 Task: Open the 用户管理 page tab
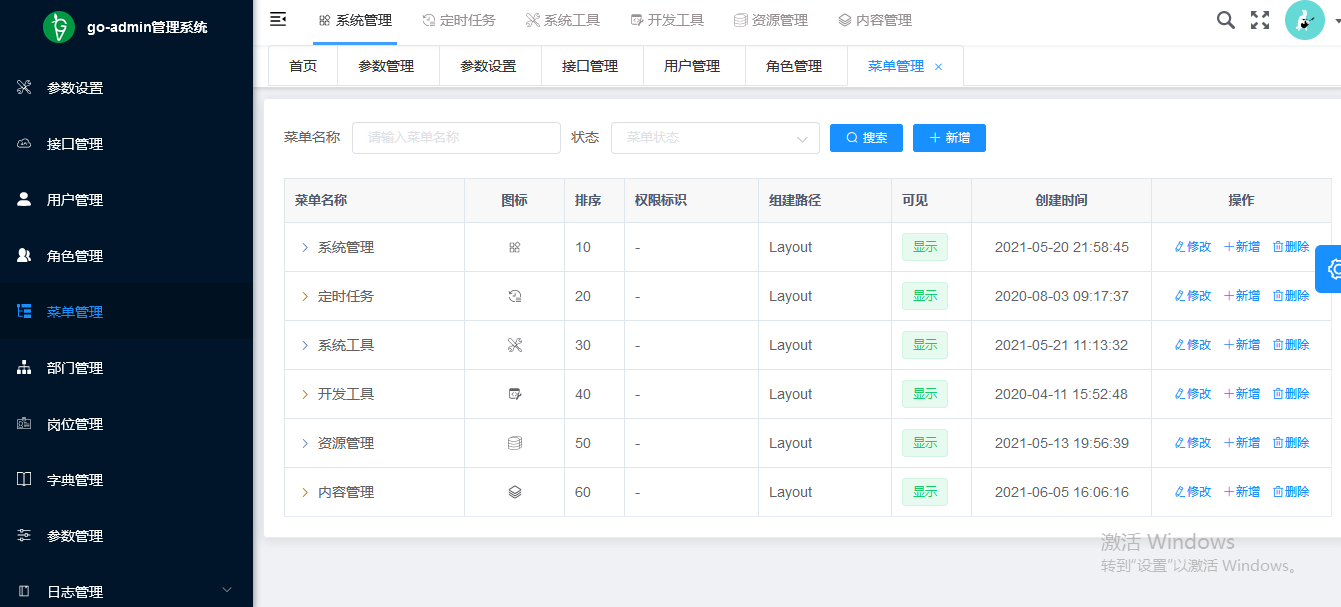tap(692, 66)
